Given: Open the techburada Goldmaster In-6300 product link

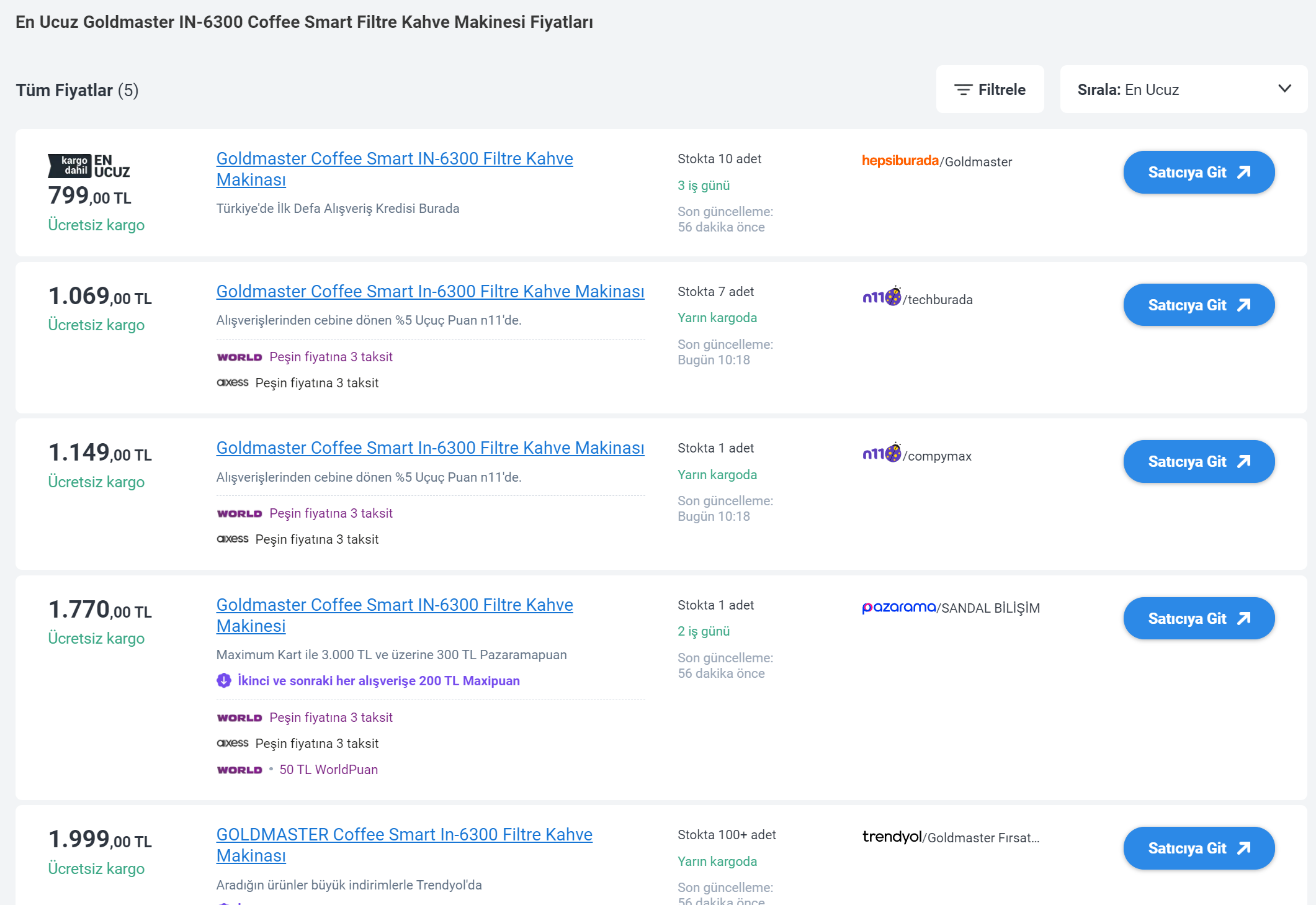Looking at the screenshot, I should [430, 291].
